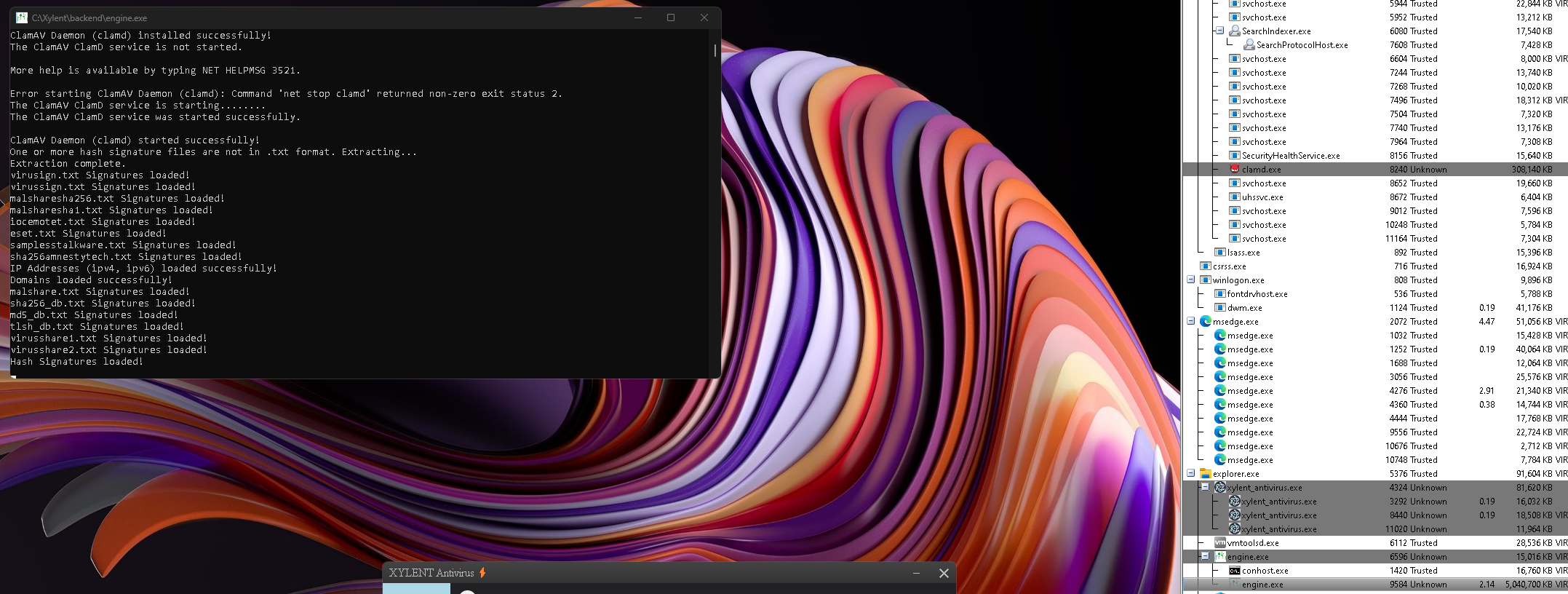
Task: Collapse the xylent_antivirus.exe process tree
Action: pyautogui.click(x=1205, y=487)
